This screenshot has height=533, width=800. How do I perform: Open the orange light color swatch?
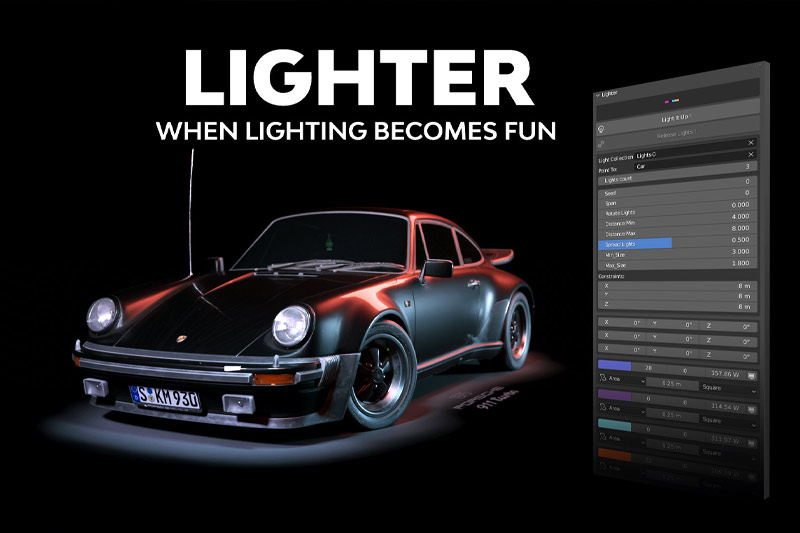(x=614, y=455)
